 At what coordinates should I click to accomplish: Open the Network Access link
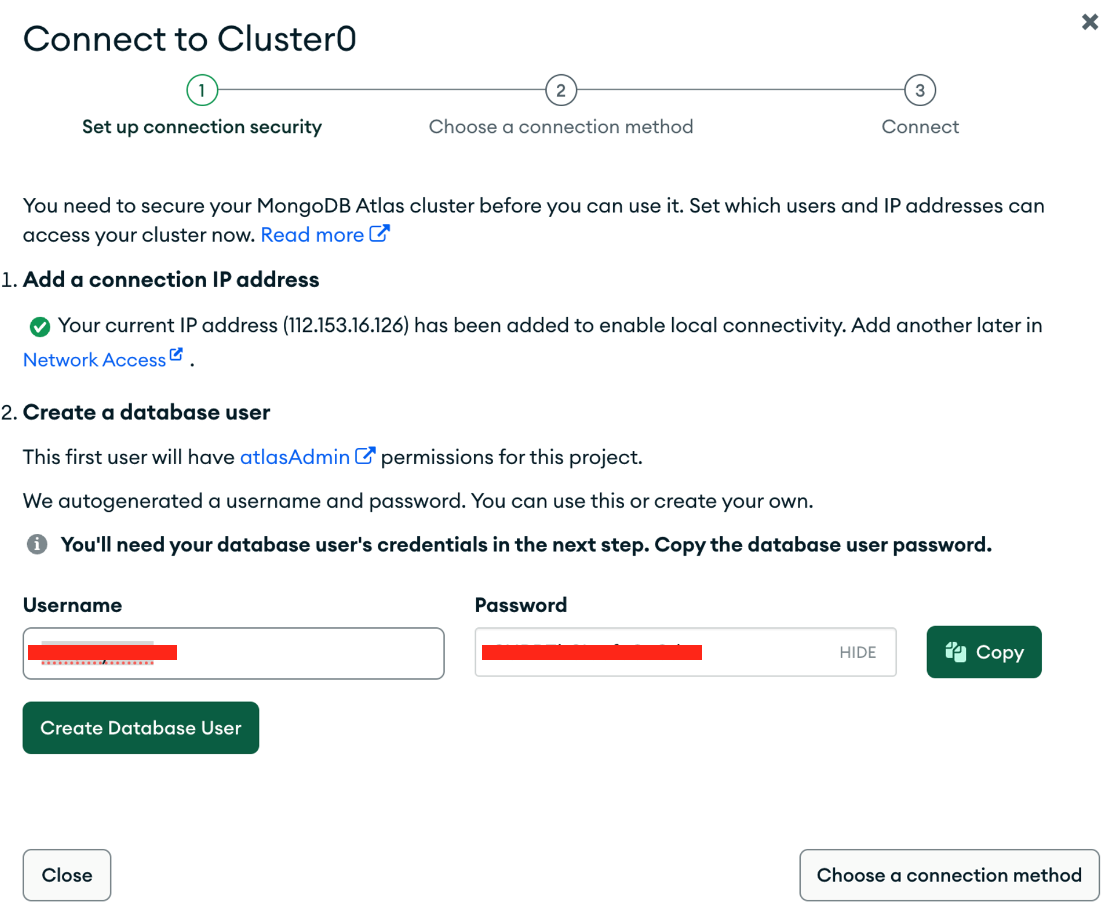click(x=94, y=360)
